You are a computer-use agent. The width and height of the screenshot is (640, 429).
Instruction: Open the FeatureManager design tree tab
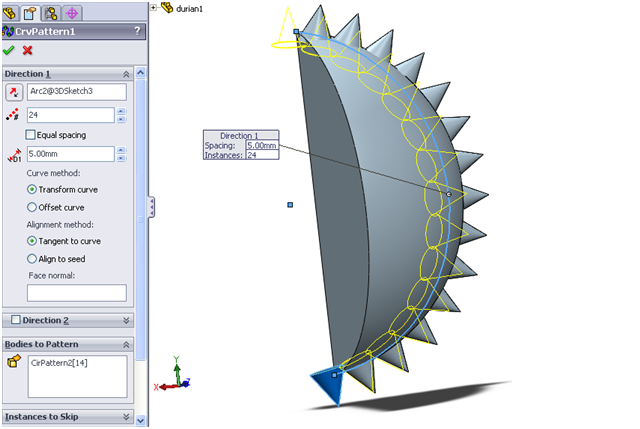10,13
